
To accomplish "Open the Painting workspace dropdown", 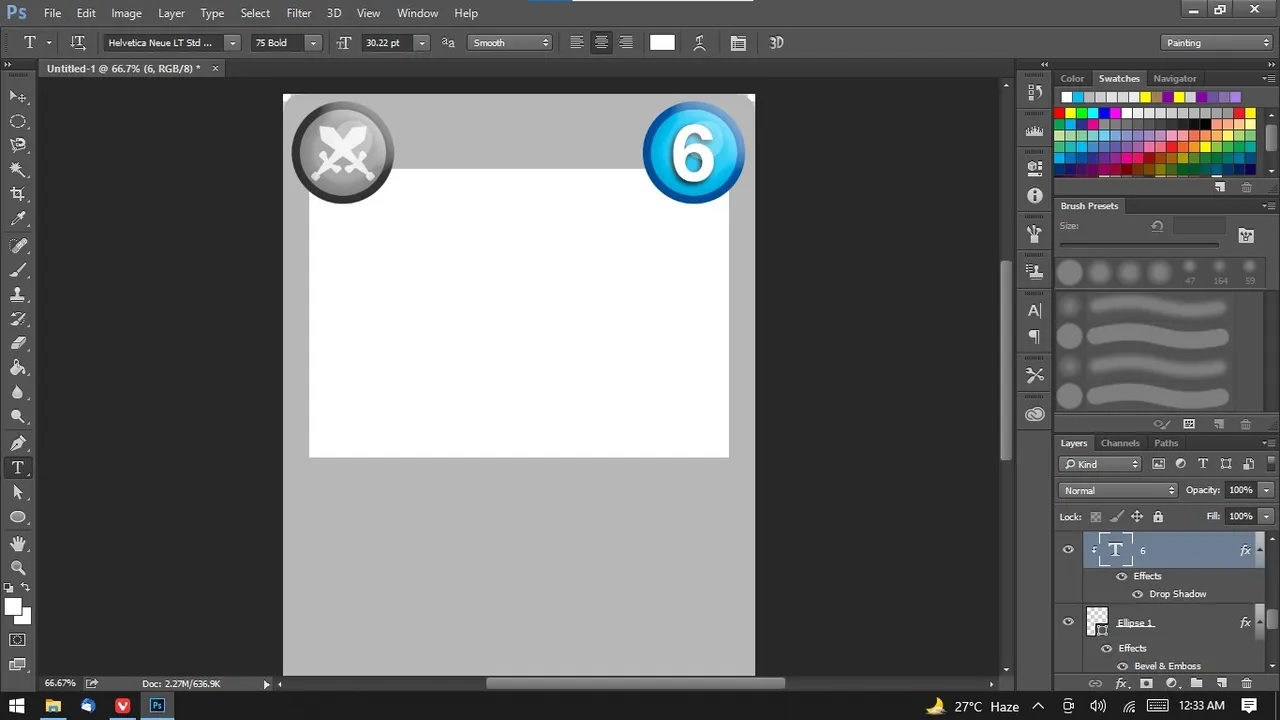I will [x=1217, y=43].
